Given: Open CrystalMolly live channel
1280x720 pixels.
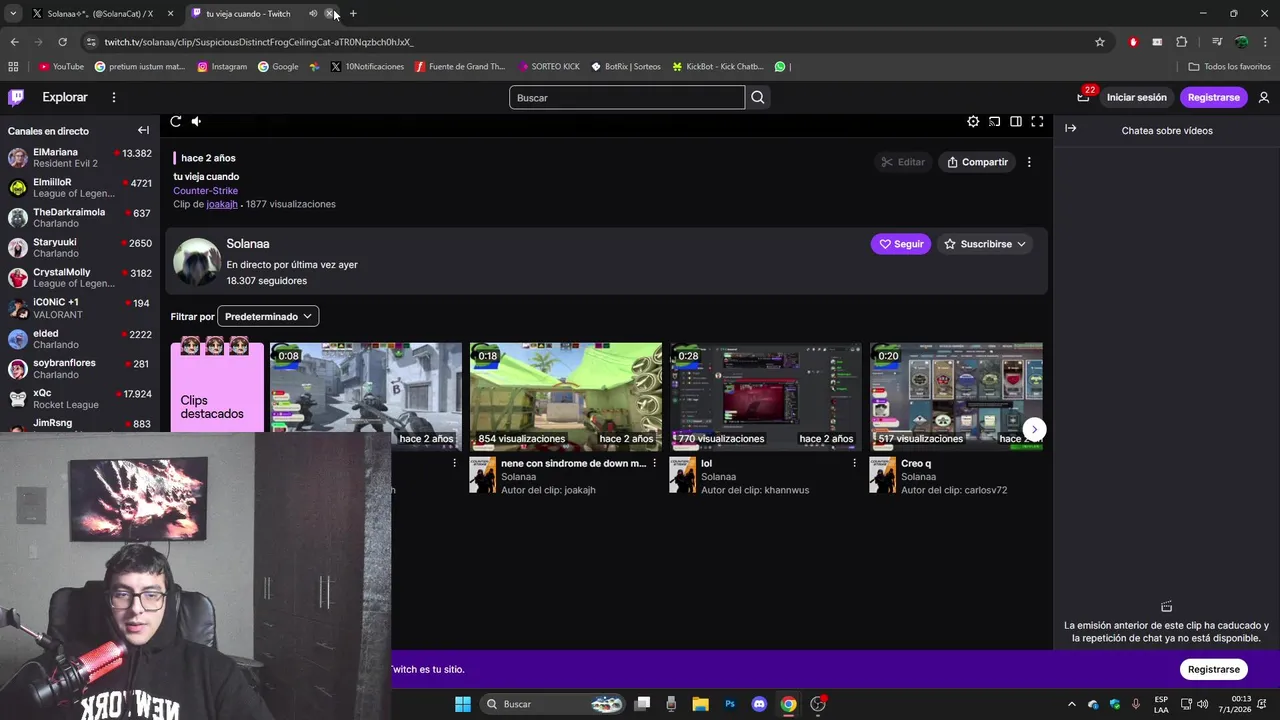Looking at the screenshot, I should (80, 278).
